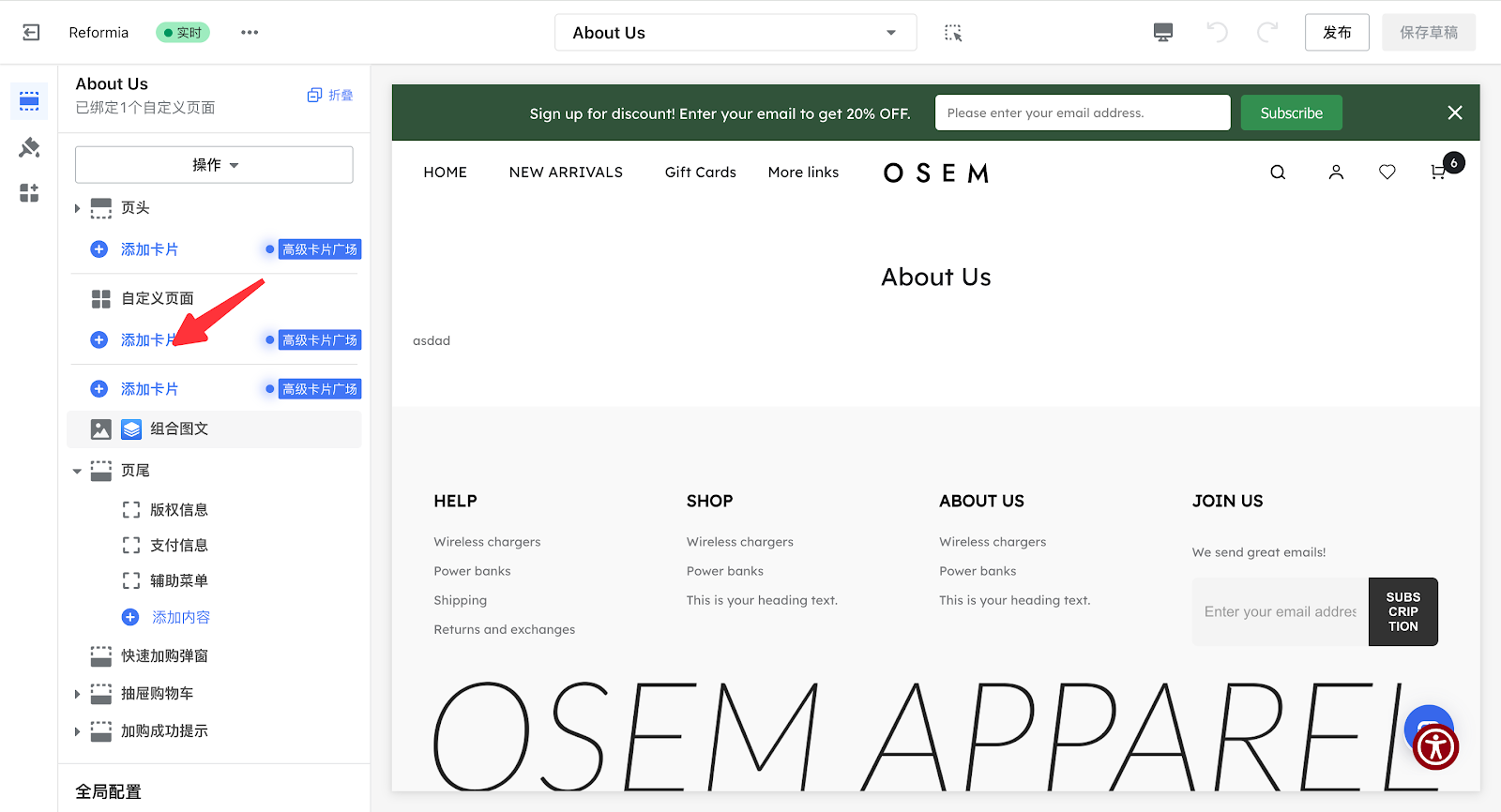This screenshot has width=1501, height=812.
Task: Expand the 抽屉购物车 tree item
Action: 78,694
